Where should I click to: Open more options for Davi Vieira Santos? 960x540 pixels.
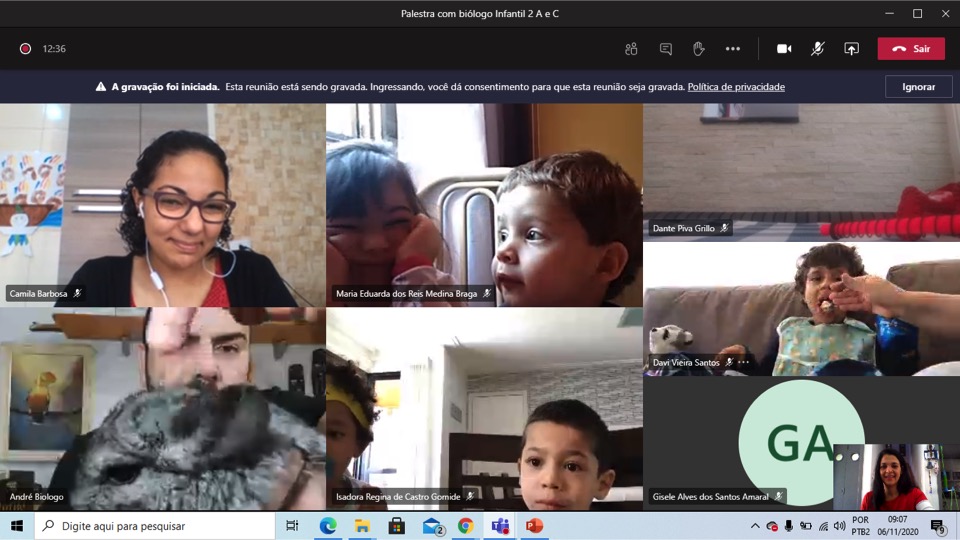743,363
